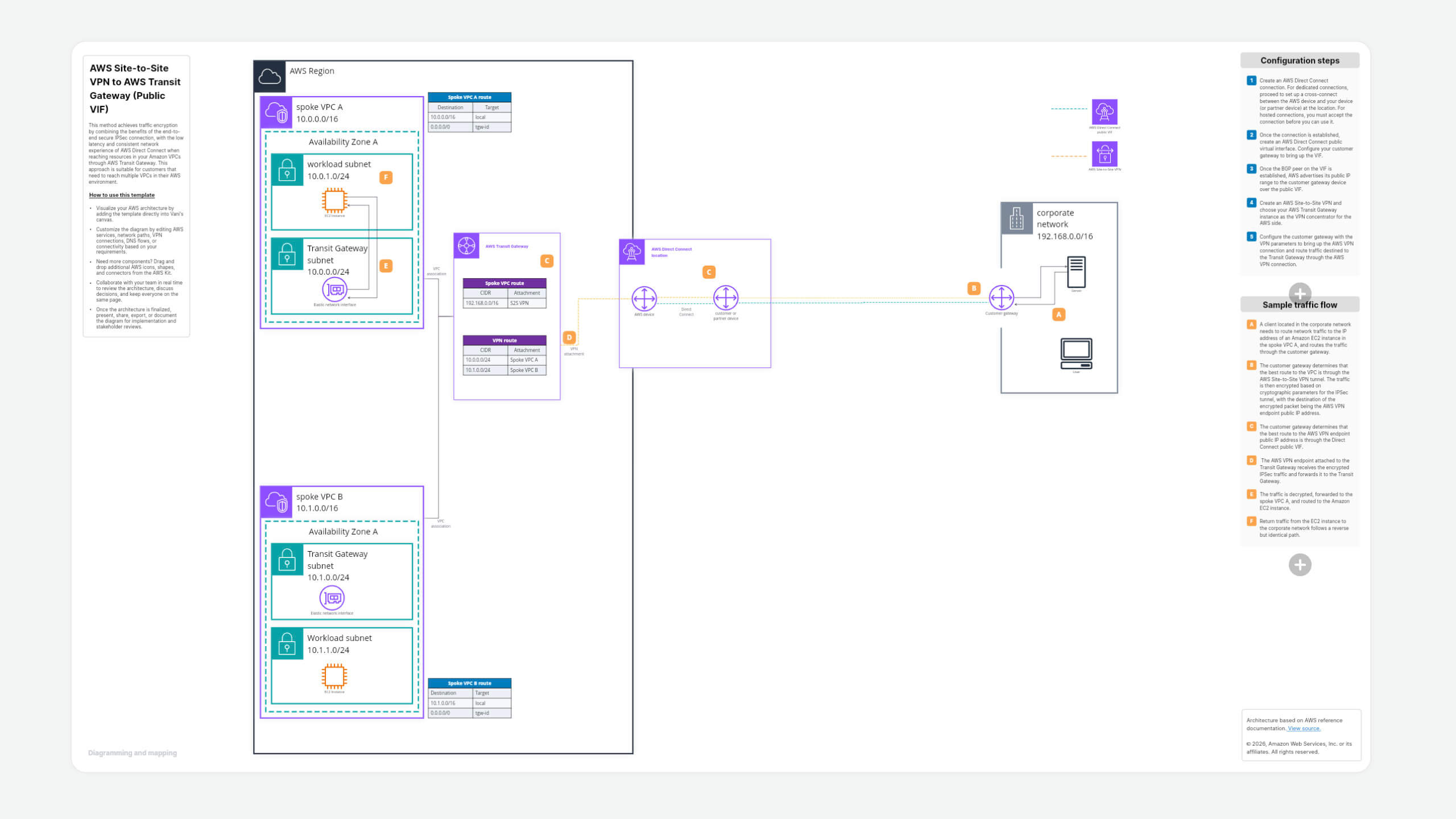Click 10.1.0.0/16 cell in Spoke VPC B route

pos(450,703)
